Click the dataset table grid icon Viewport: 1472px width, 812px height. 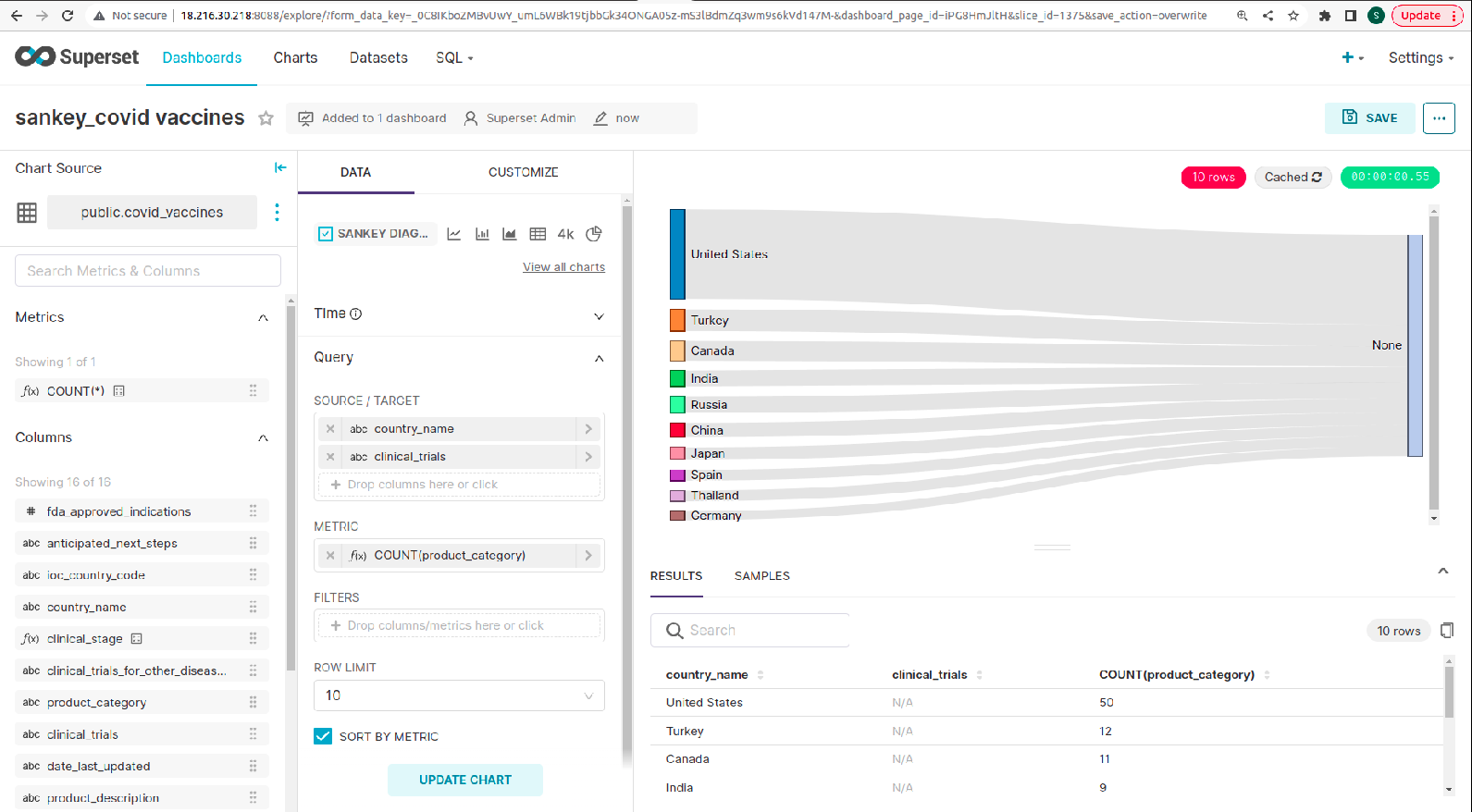click(x=27, y=213)
